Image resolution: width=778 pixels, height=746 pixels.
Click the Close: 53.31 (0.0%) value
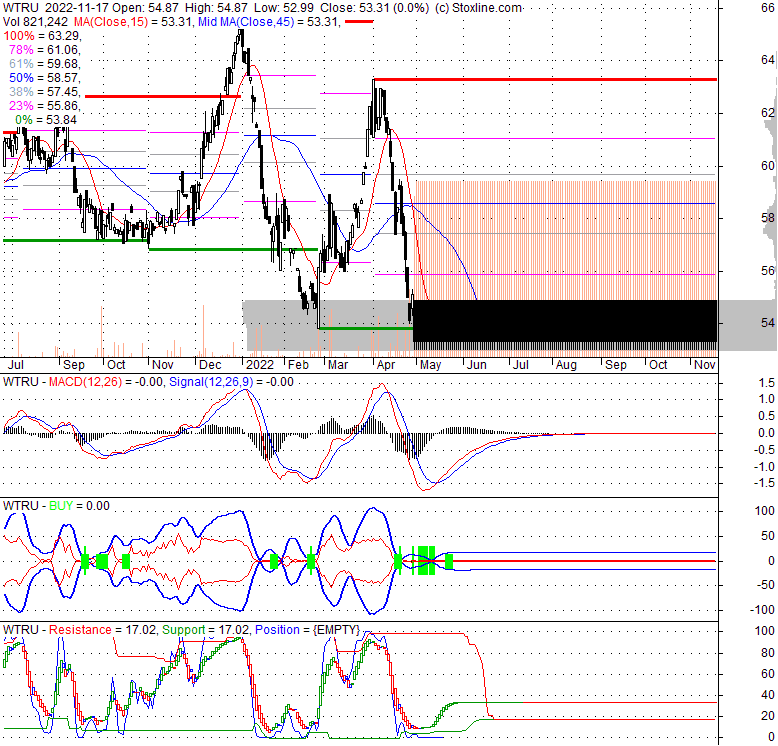(x=375, y=8)
